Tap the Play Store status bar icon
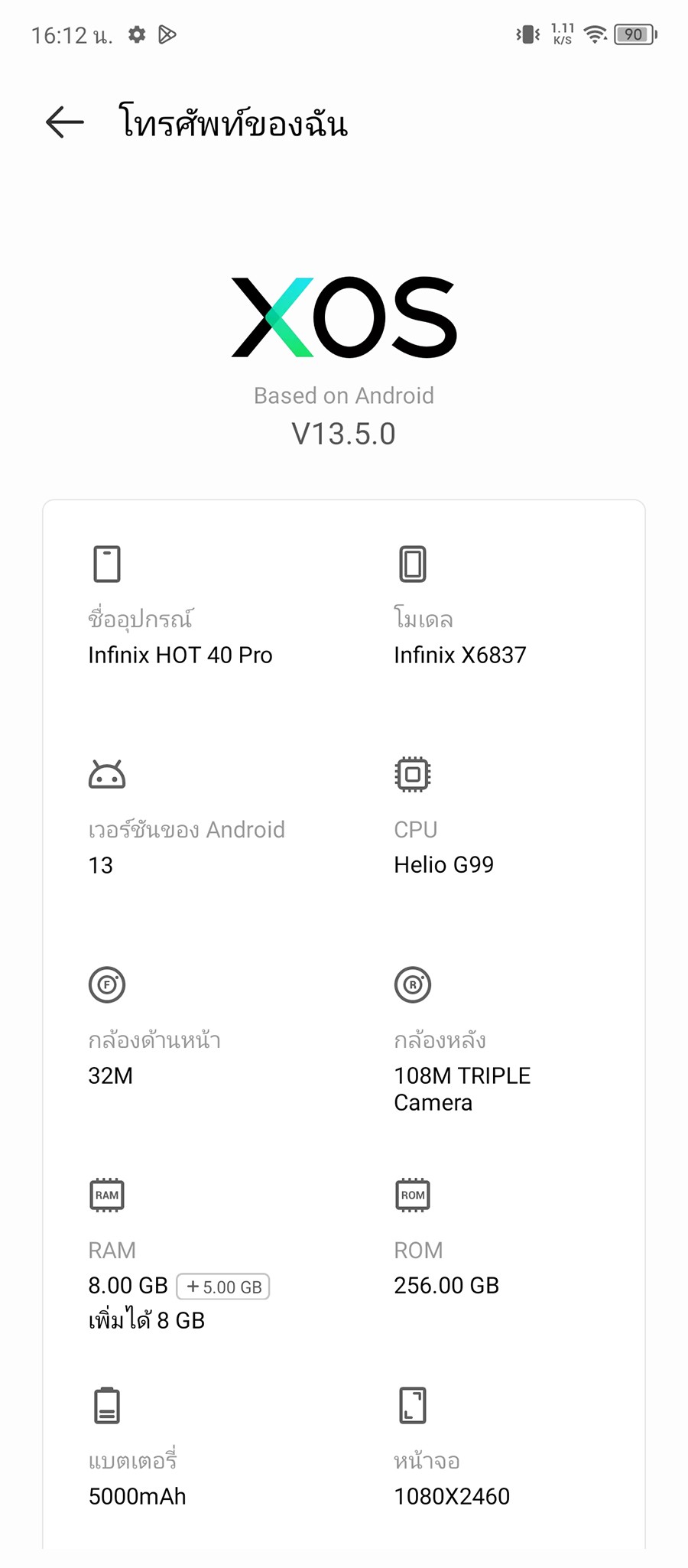This screenshot has width=688, height=1568. (x=167, y=34)
